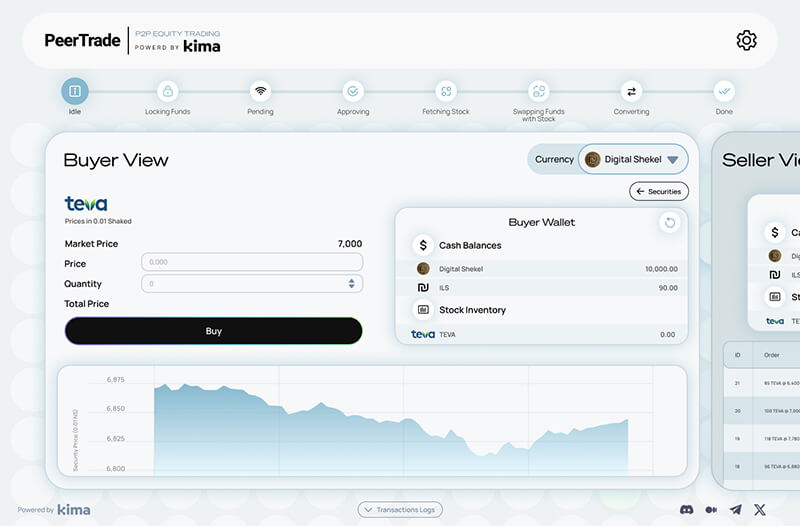Image resolution: width=800 pixels, height=526 pixels.
Task: Click order row 20 in Seller View table
Action: [x=762, y=411]
